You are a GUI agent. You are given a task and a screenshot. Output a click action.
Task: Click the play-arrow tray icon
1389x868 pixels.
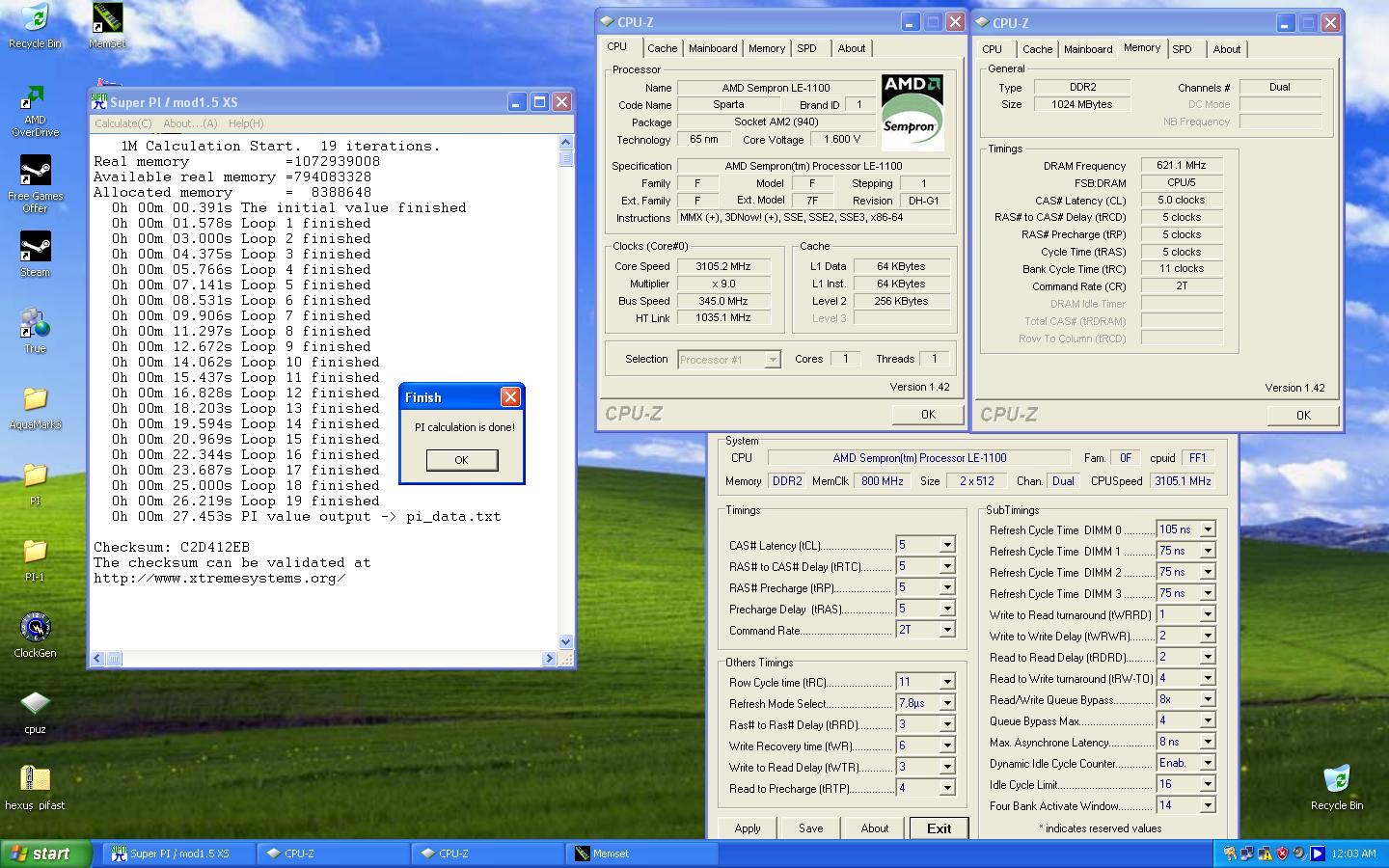tap(1317, 854)
